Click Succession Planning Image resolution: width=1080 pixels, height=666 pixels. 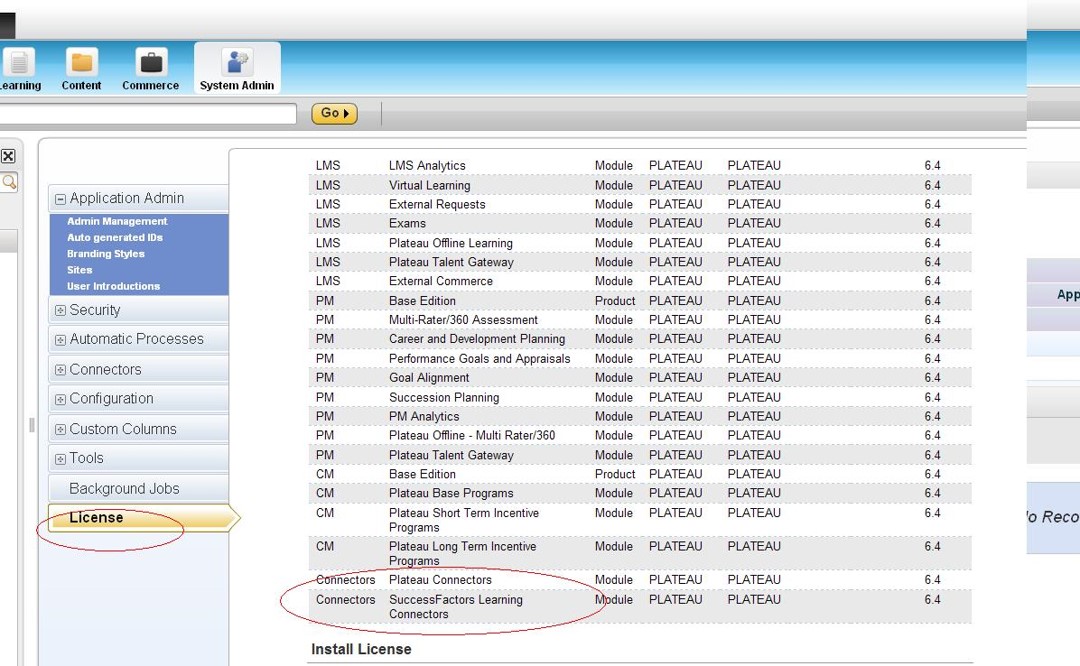[x=444, y=397]
